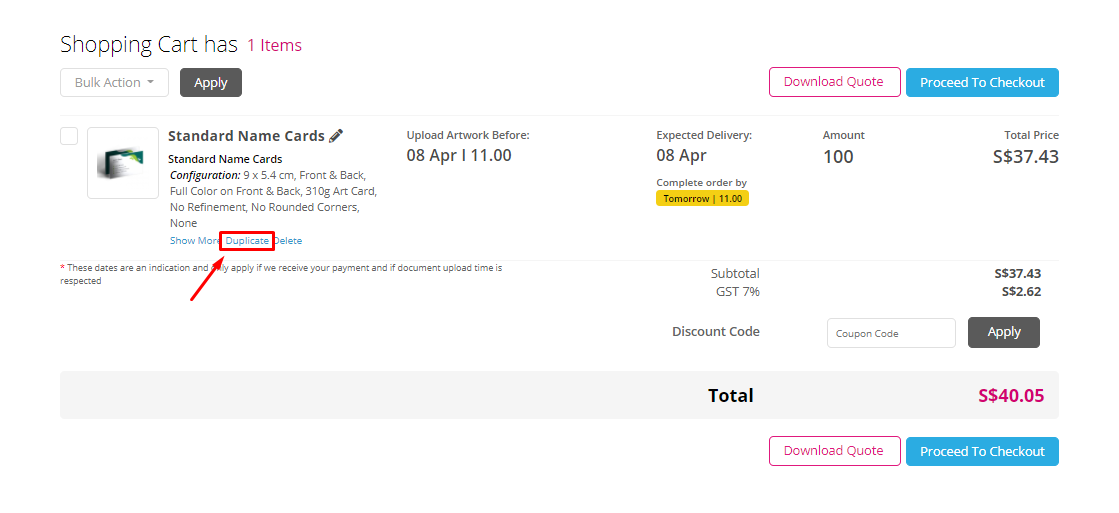Click the pencil edit icon beside Standard Name Cards
This screenshot has width=1119, height=513.
[336, 136]
